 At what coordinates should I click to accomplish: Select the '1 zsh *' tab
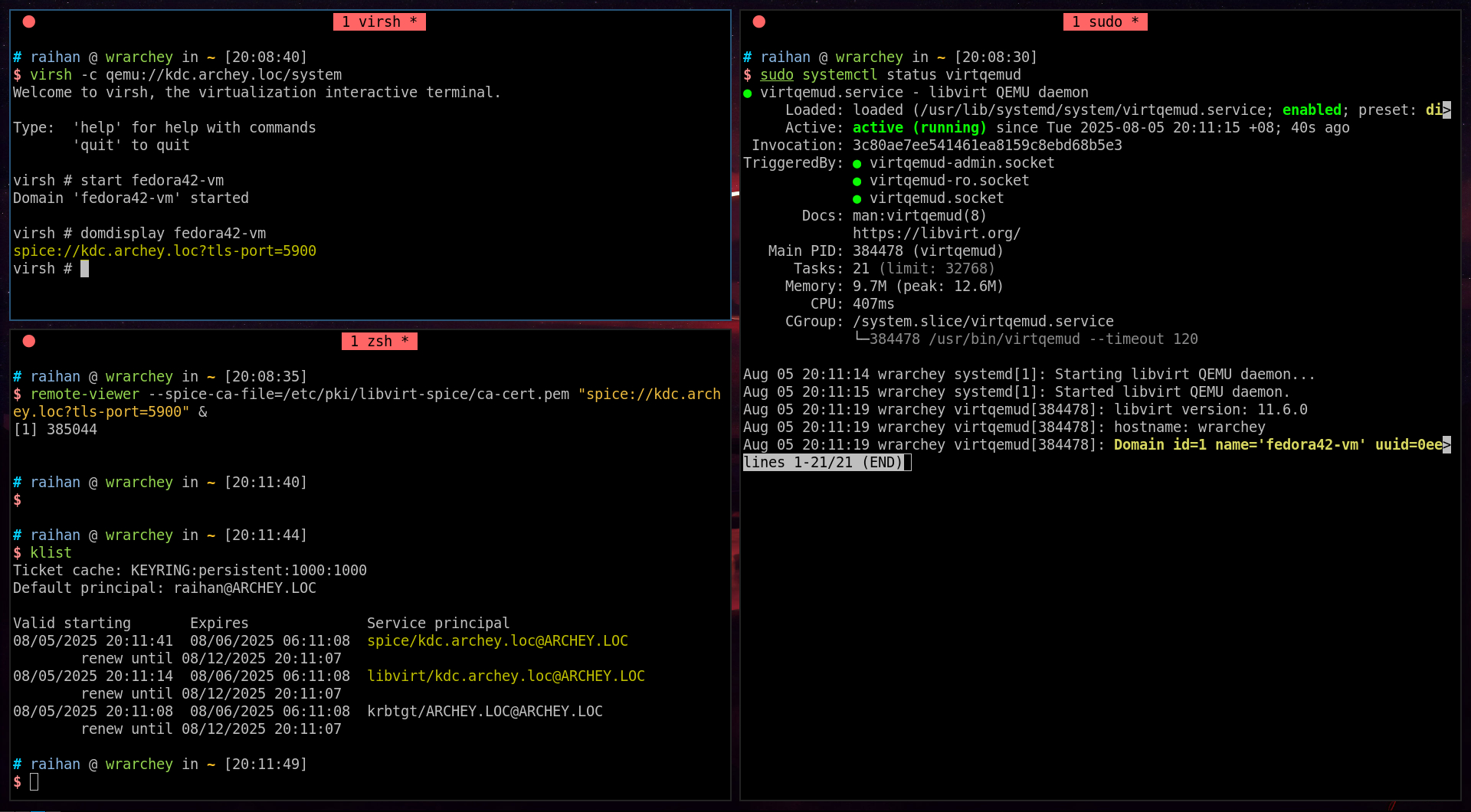(379, 342)
